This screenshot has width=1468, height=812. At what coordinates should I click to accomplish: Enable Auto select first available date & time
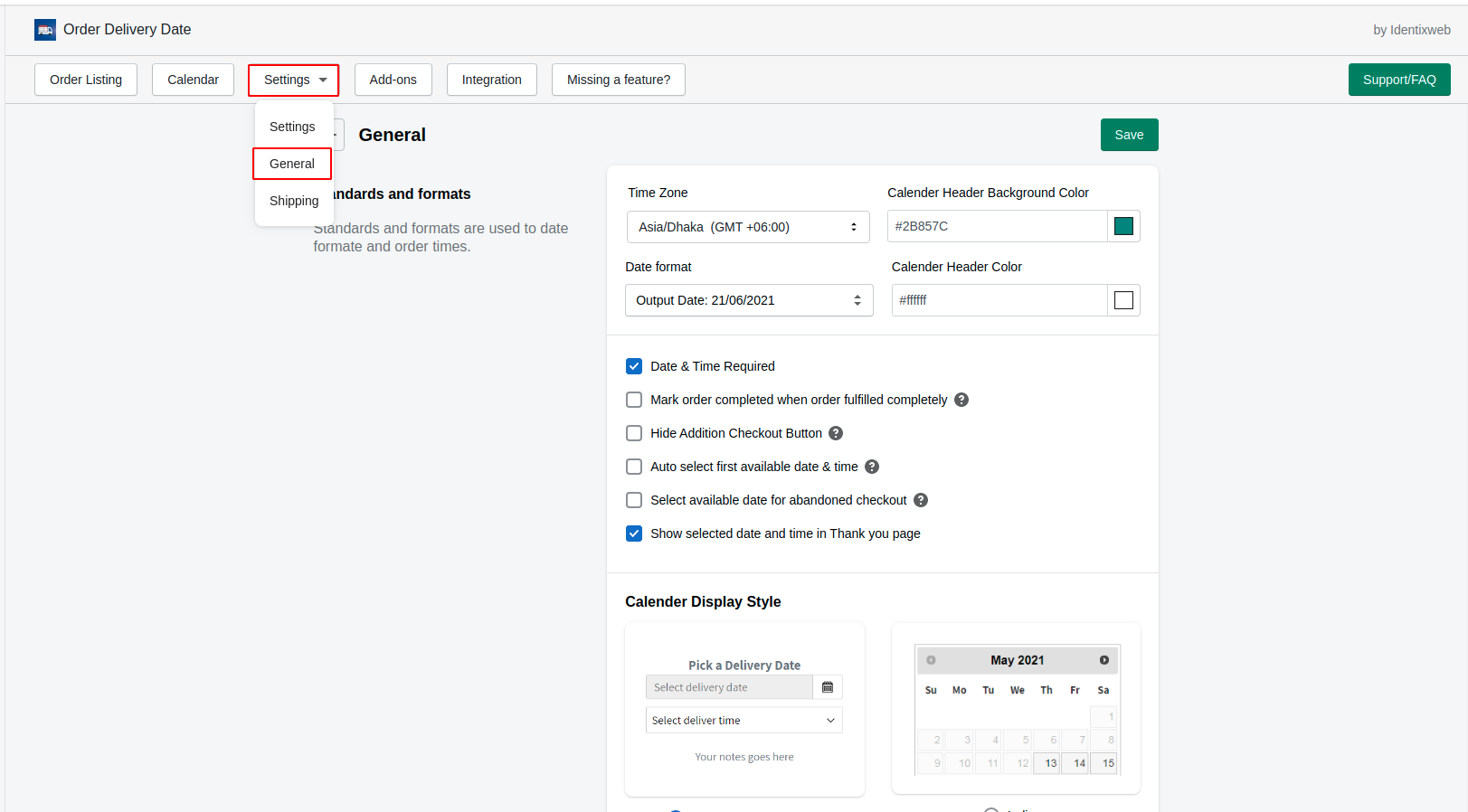click(634, 467)
